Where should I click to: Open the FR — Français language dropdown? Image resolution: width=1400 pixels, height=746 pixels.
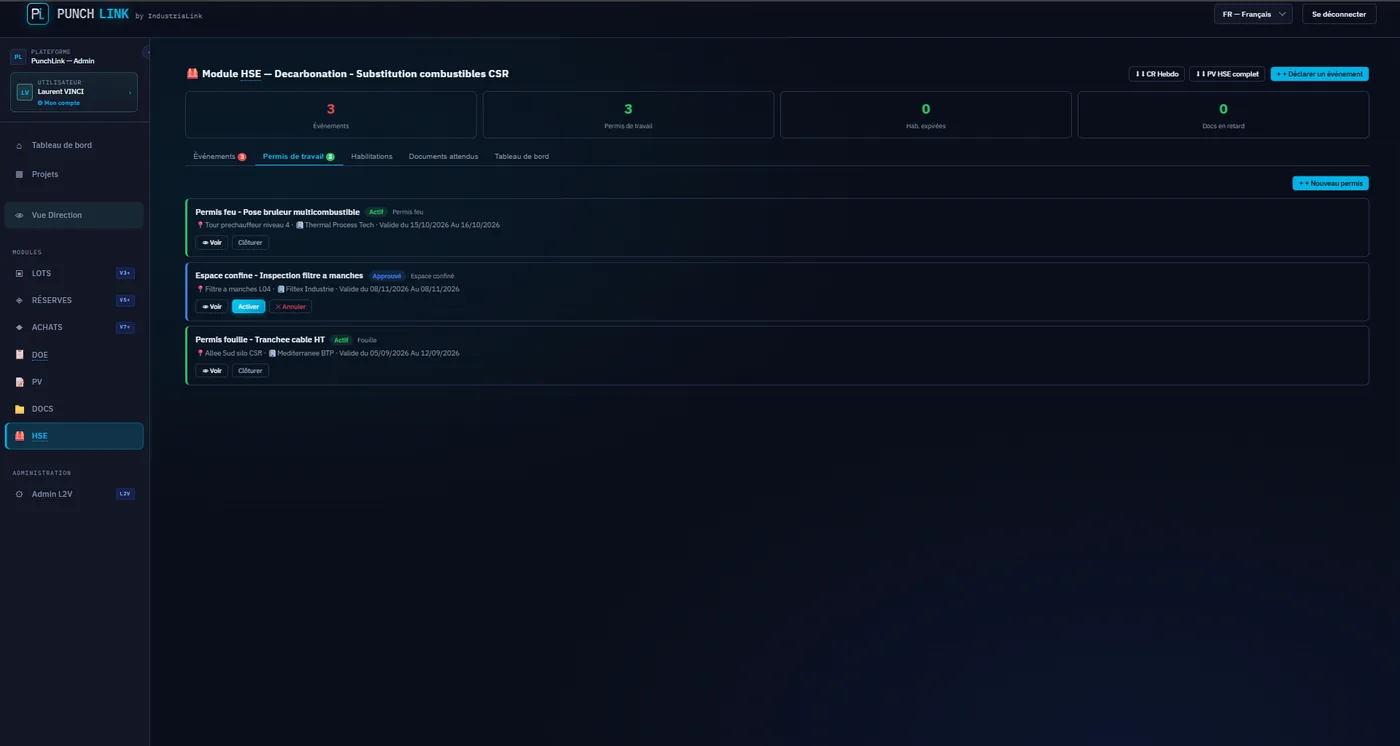coord(1253,14)
